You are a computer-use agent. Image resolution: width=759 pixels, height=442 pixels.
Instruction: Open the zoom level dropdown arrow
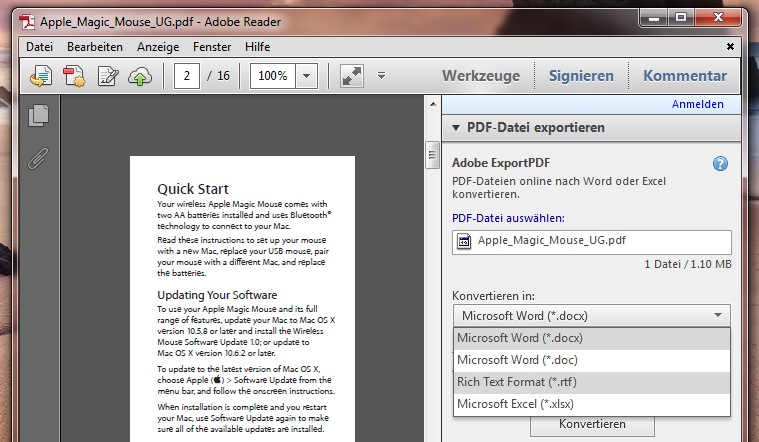306,76
